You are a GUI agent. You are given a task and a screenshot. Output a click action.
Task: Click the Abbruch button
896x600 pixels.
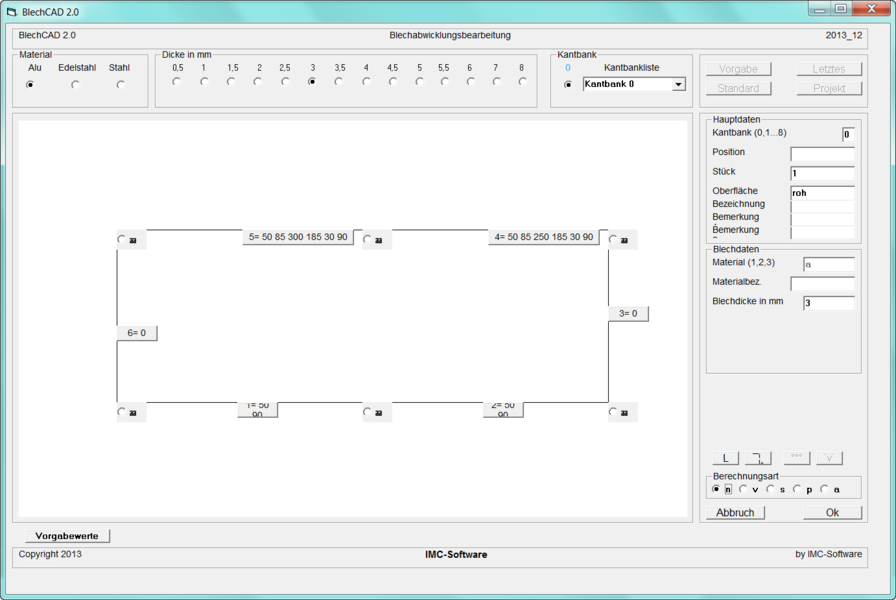735,513
